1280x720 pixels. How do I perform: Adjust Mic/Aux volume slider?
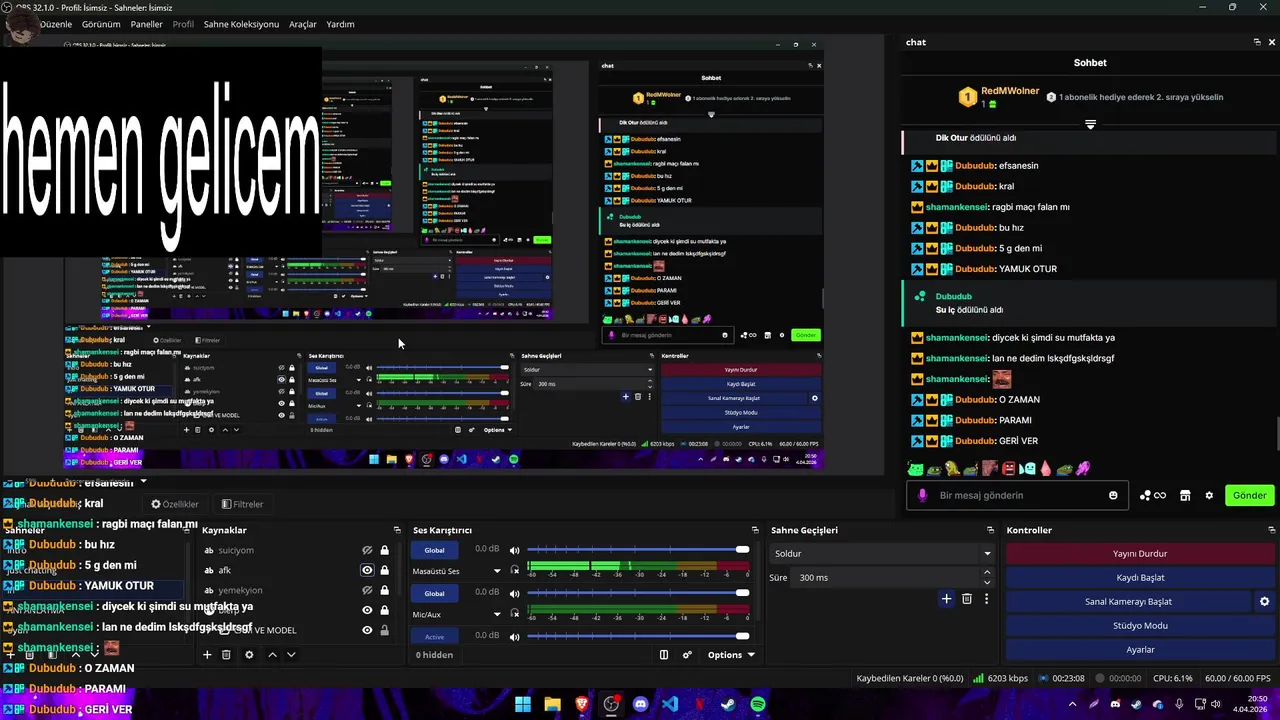pos(638,592)
